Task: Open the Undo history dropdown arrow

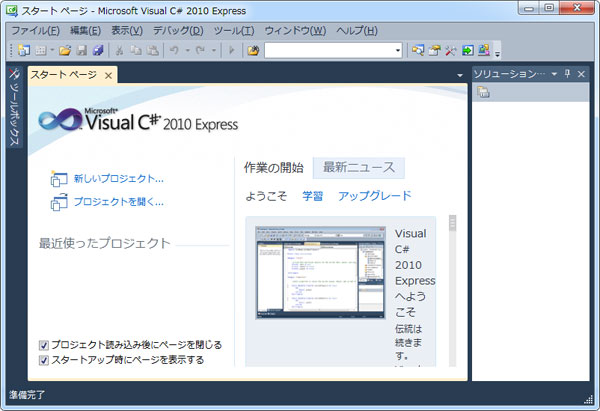Action: (x=188, y=50)
